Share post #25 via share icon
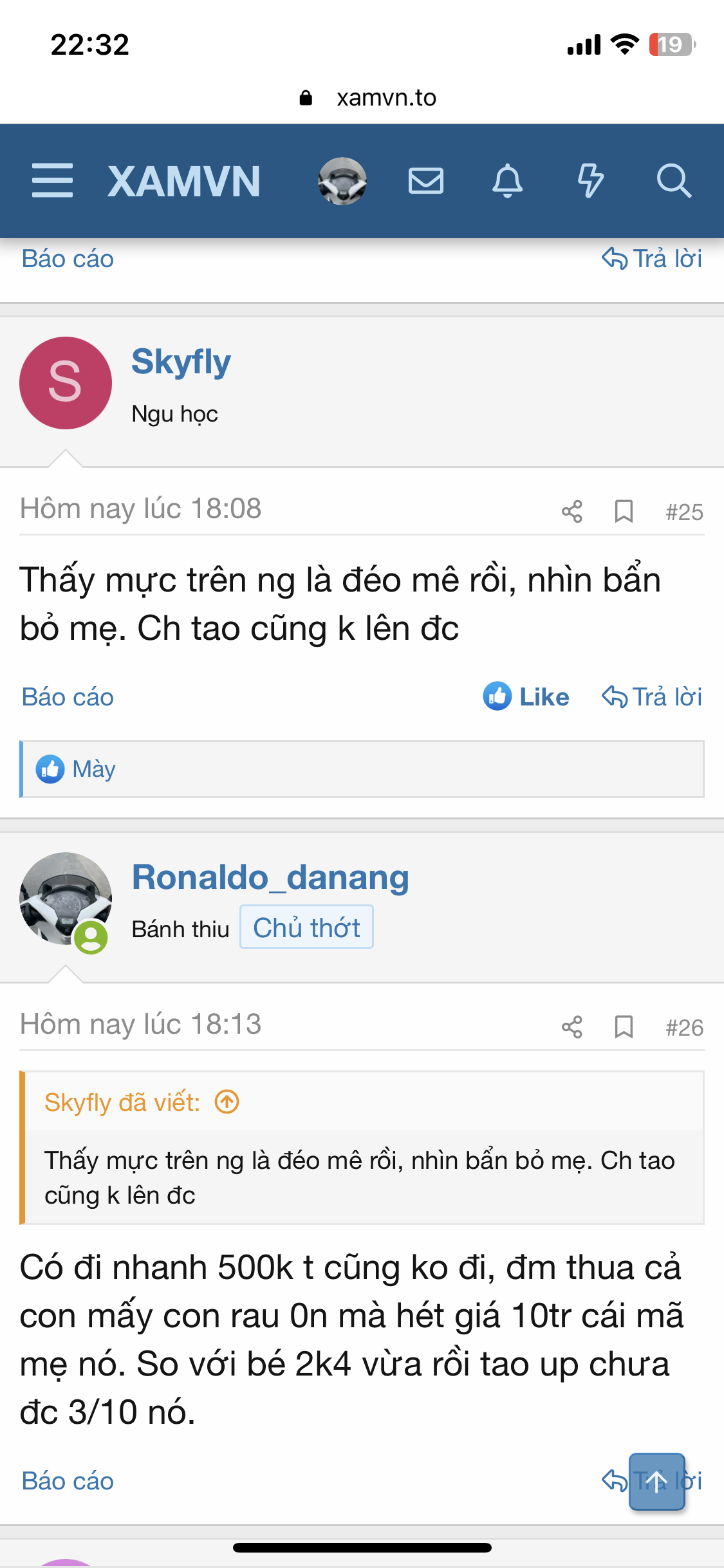Image resolution: width=724 pixels, height=1568 pixels. tap(571, 512)
